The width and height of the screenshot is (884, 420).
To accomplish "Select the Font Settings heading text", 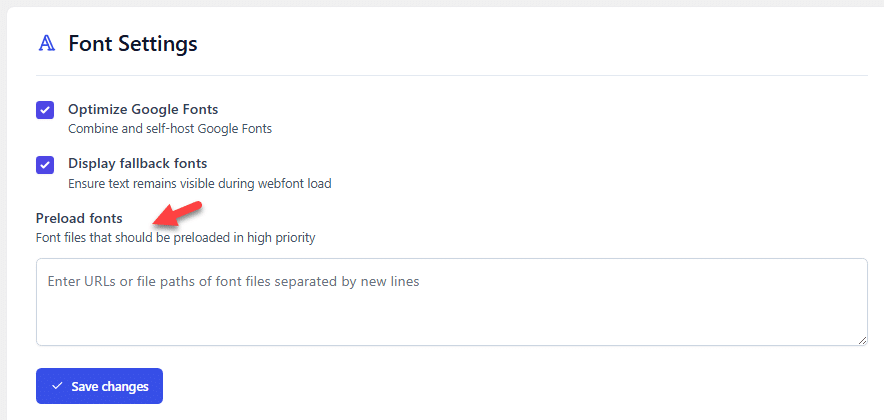I will pyautogui.click(x=133, y=43).
